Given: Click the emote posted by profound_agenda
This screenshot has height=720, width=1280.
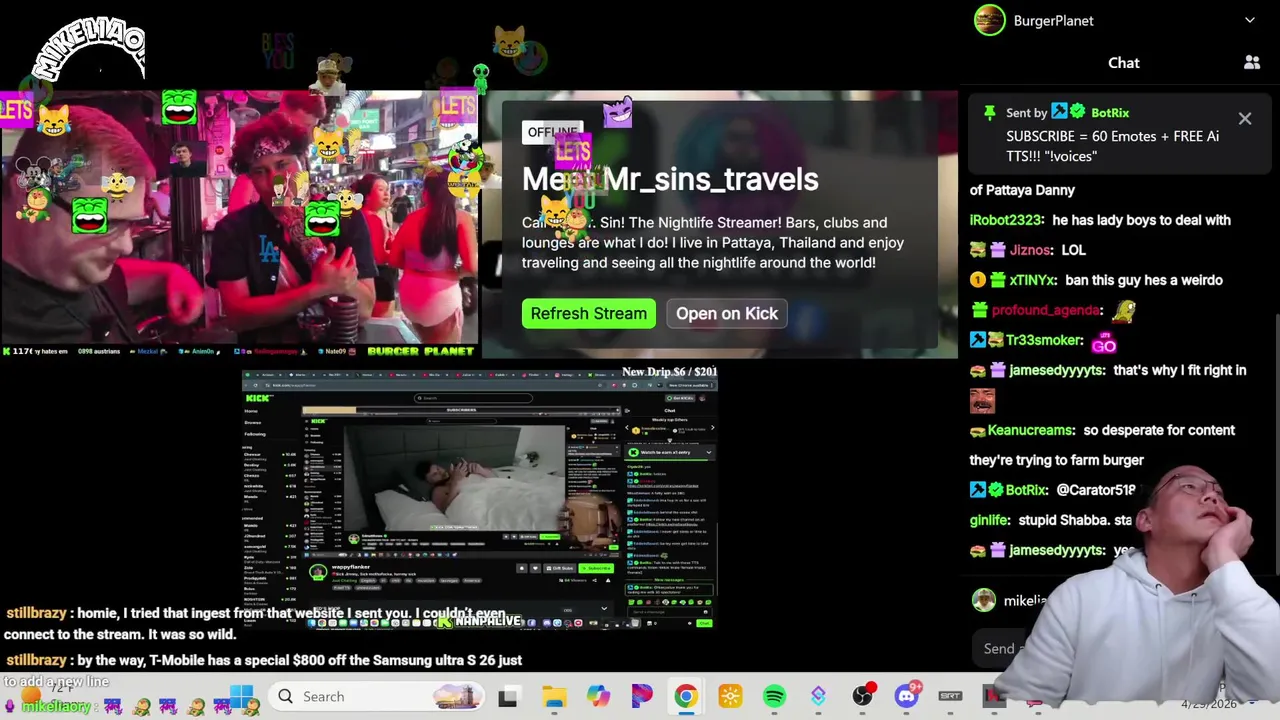Looking at the screenshot, I should tap(1123, 311).
